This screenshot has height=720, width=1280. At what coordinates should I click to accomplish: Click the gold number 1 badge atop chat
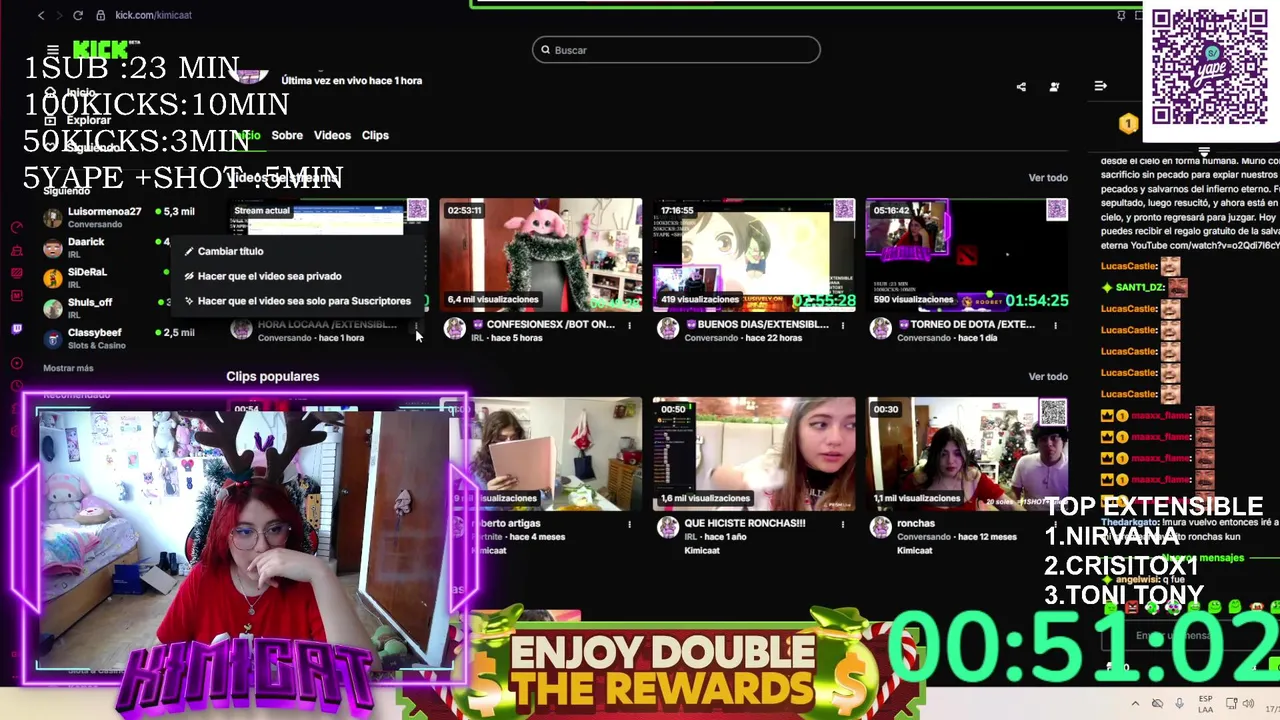click(1128, 124)
